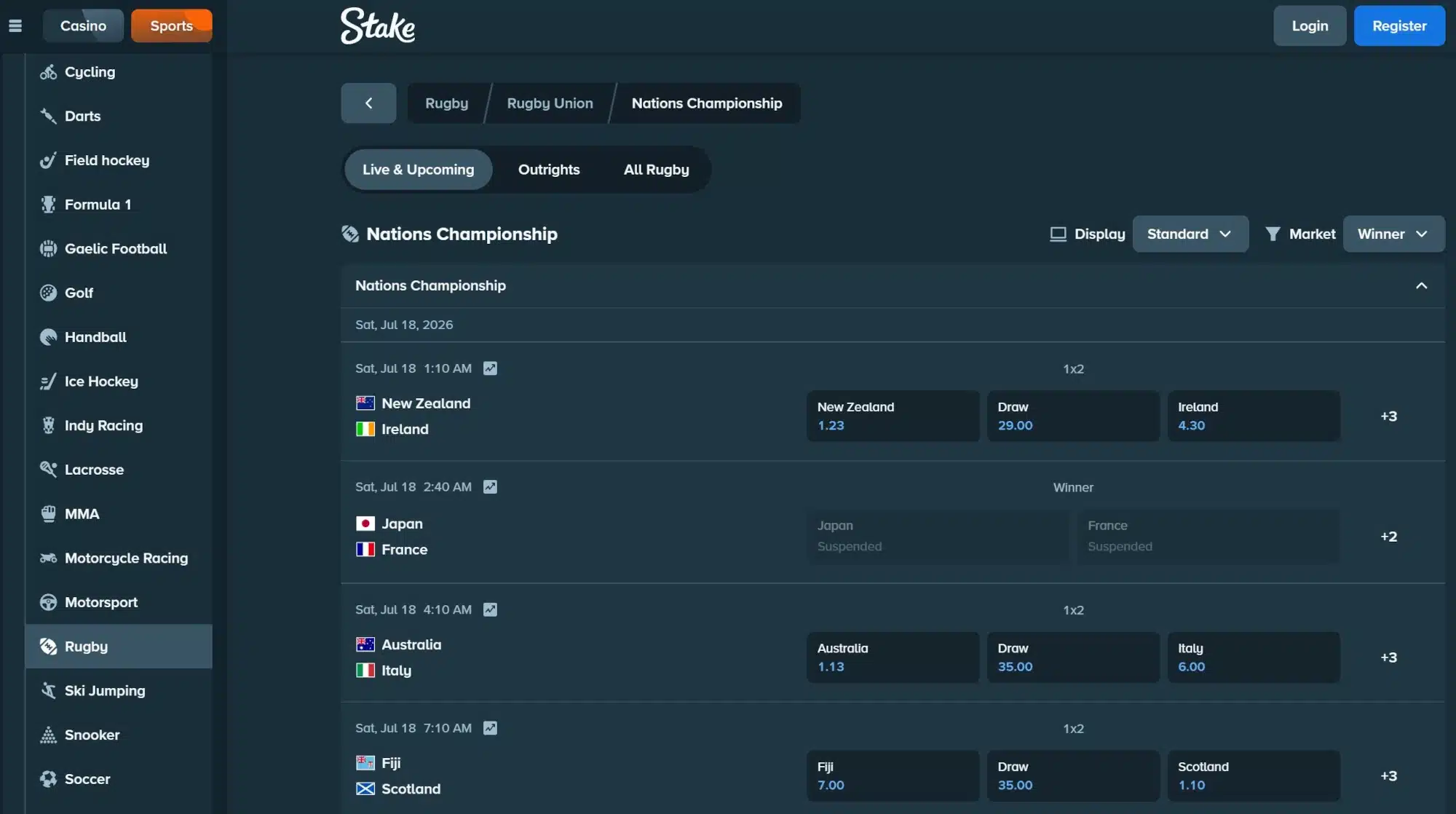The image size is (1456, 814).
Task: Open stats icon for Fiji vs Scotland
Action: point(490,728)
